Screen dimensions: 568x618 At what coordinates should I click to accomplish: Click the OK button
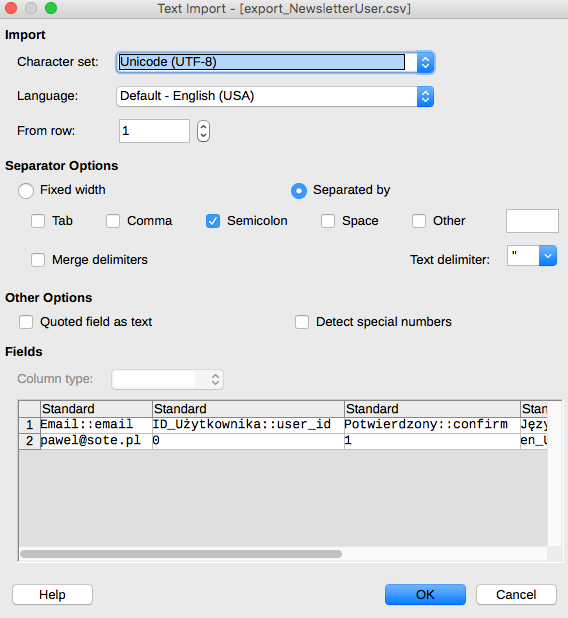click(425, 594)
